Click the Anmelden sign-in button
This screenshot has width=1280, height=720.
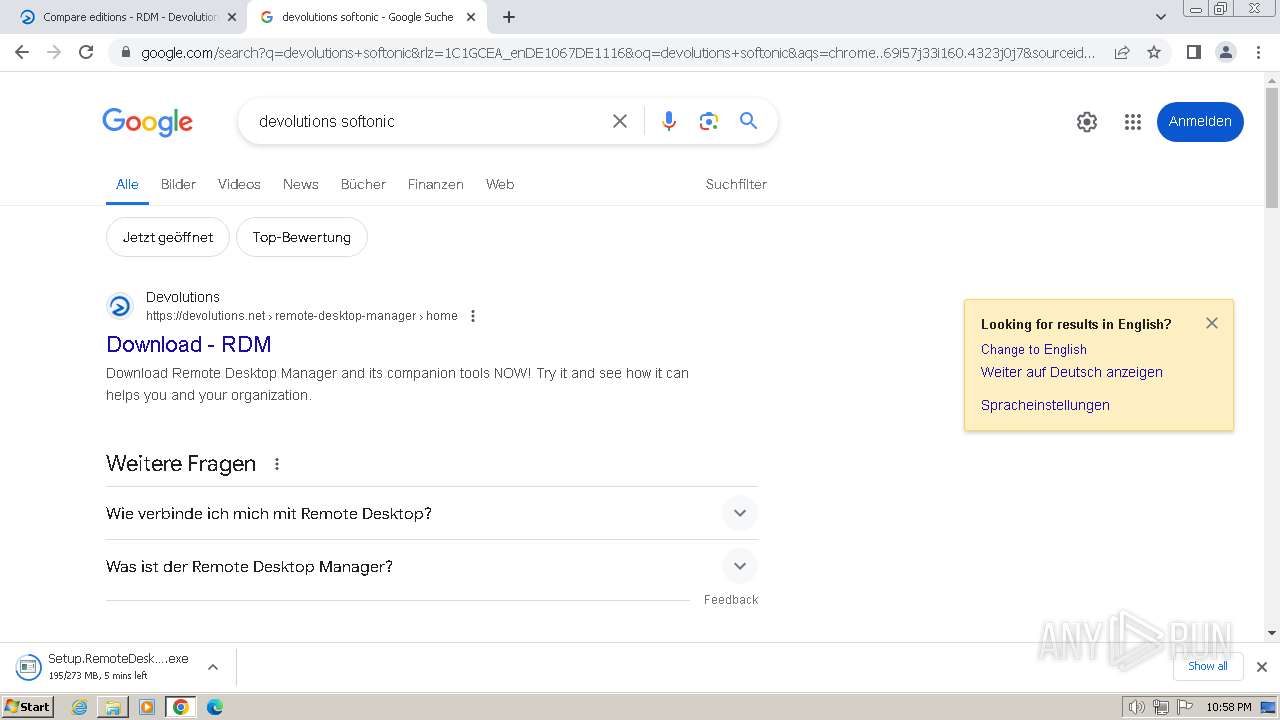click(1200, 121)
